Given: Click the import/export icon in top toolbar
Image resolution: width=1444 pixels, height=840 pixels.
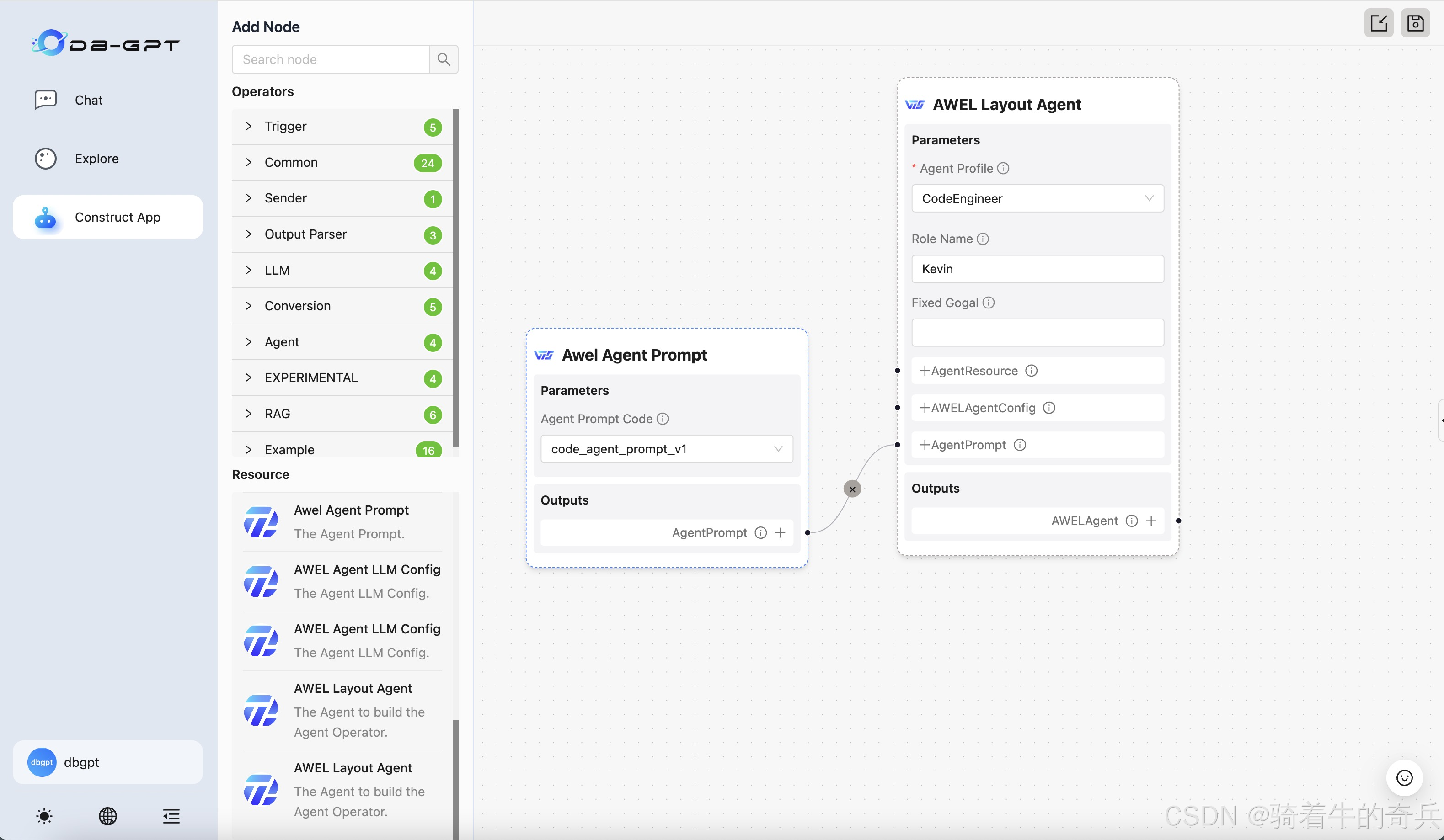Looking at the screenshot, I should click(x=1378, y=23).
